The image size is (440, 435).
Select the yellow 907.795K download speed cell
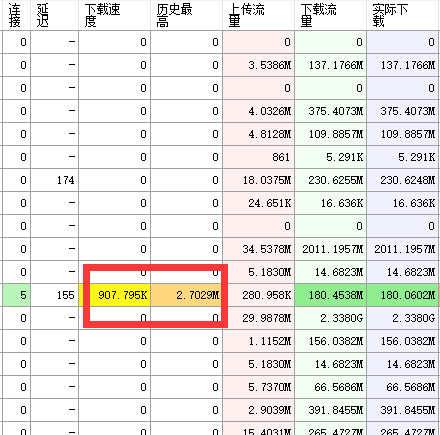tap(114, 295)
